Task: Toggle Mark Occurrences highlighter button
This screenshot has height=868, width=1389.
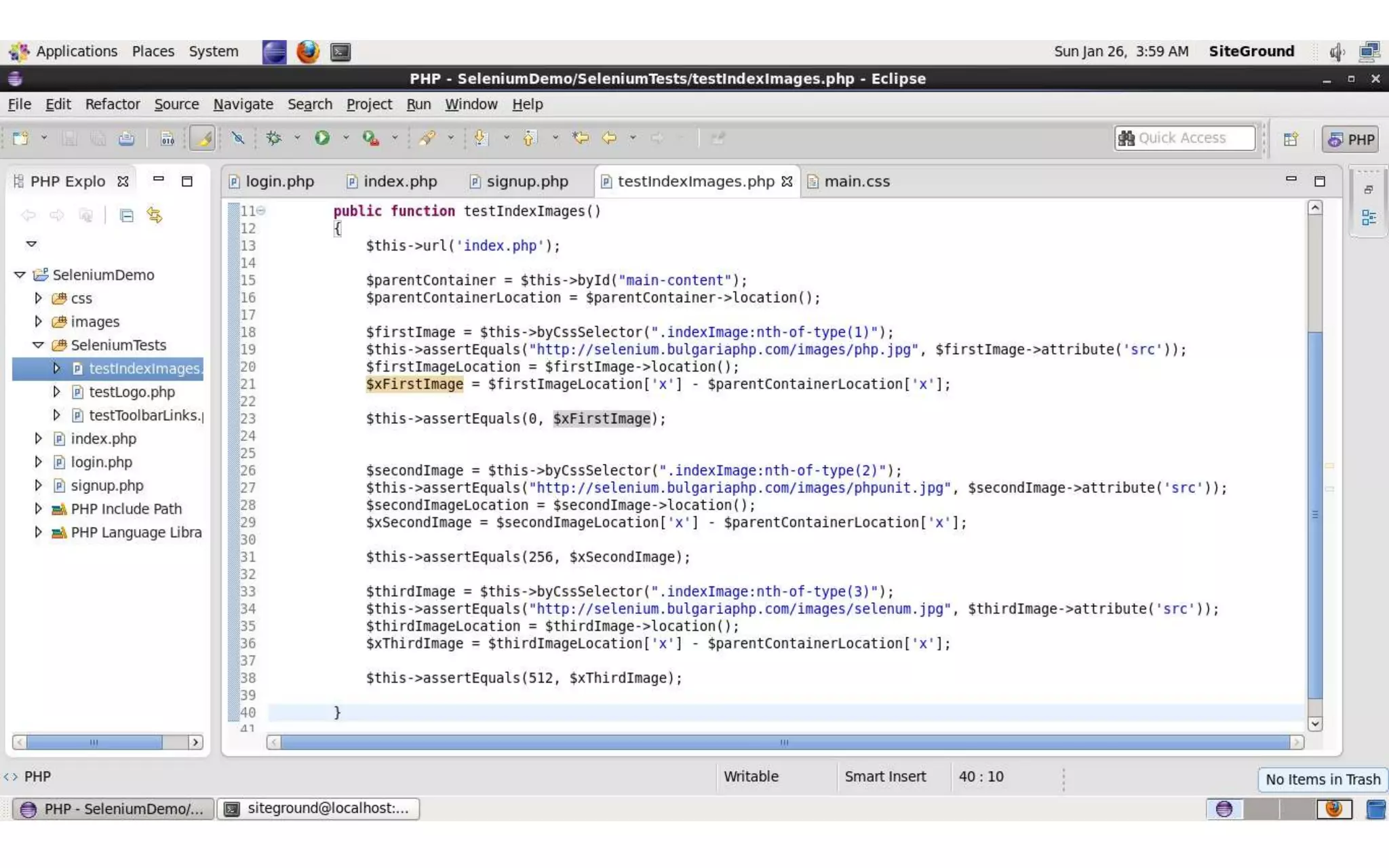Action: click(x=202, y=138)
